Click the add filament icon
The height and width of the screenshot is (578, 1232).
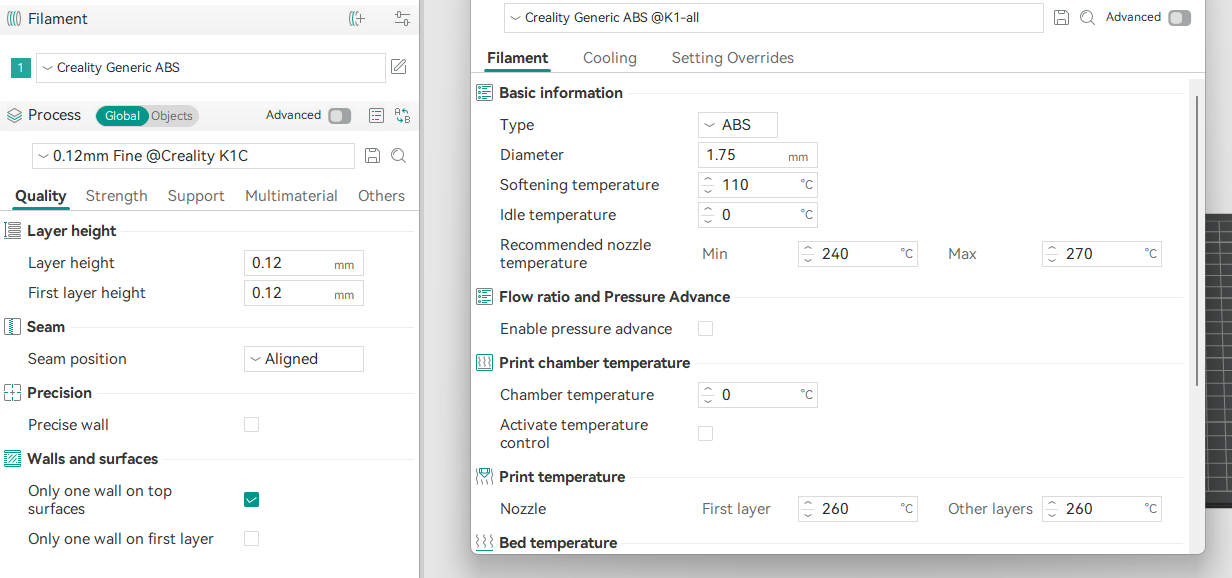(x=356, y=19)
